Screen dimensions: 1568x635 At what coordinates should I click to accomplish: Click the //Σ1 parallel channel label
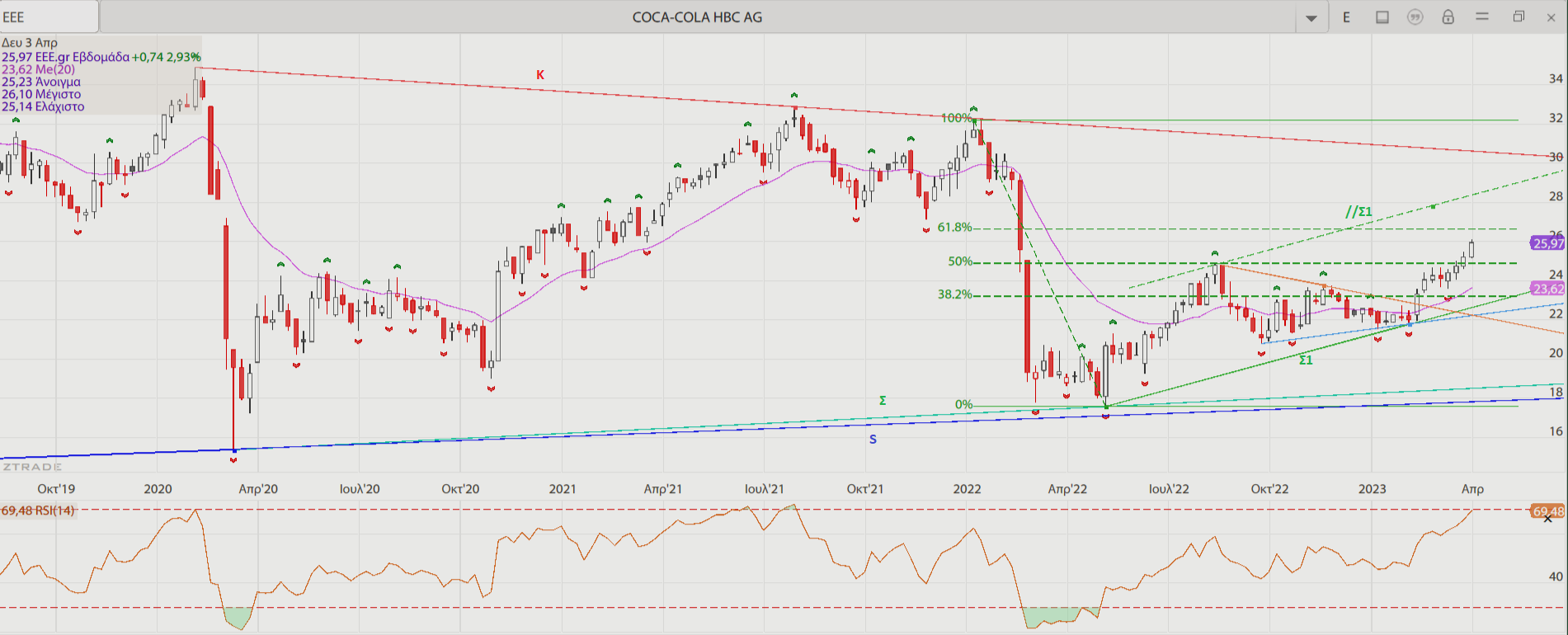(1358, 212)
